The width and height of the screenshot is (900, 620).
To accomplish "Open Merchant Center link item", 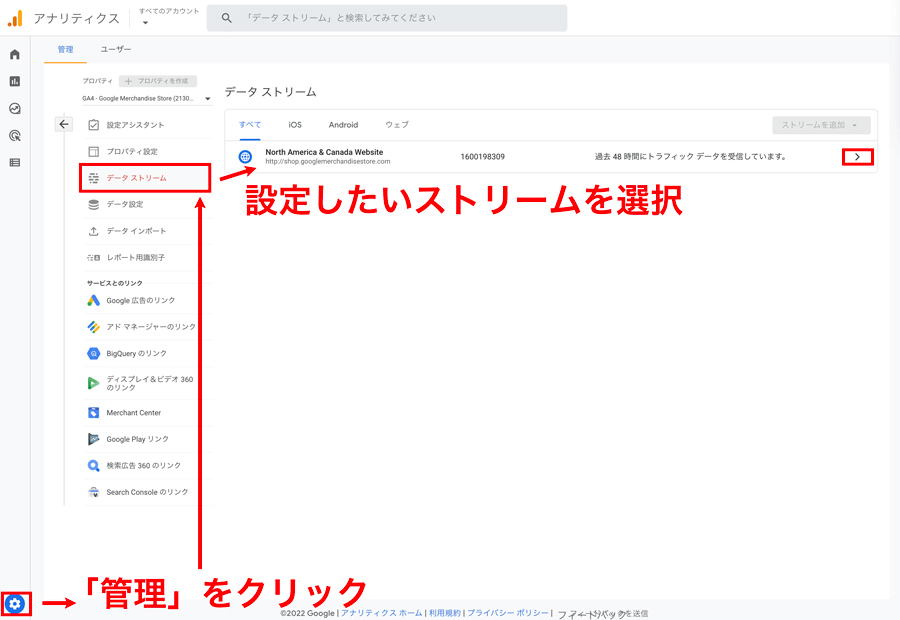I will click(x=148, y=413).
